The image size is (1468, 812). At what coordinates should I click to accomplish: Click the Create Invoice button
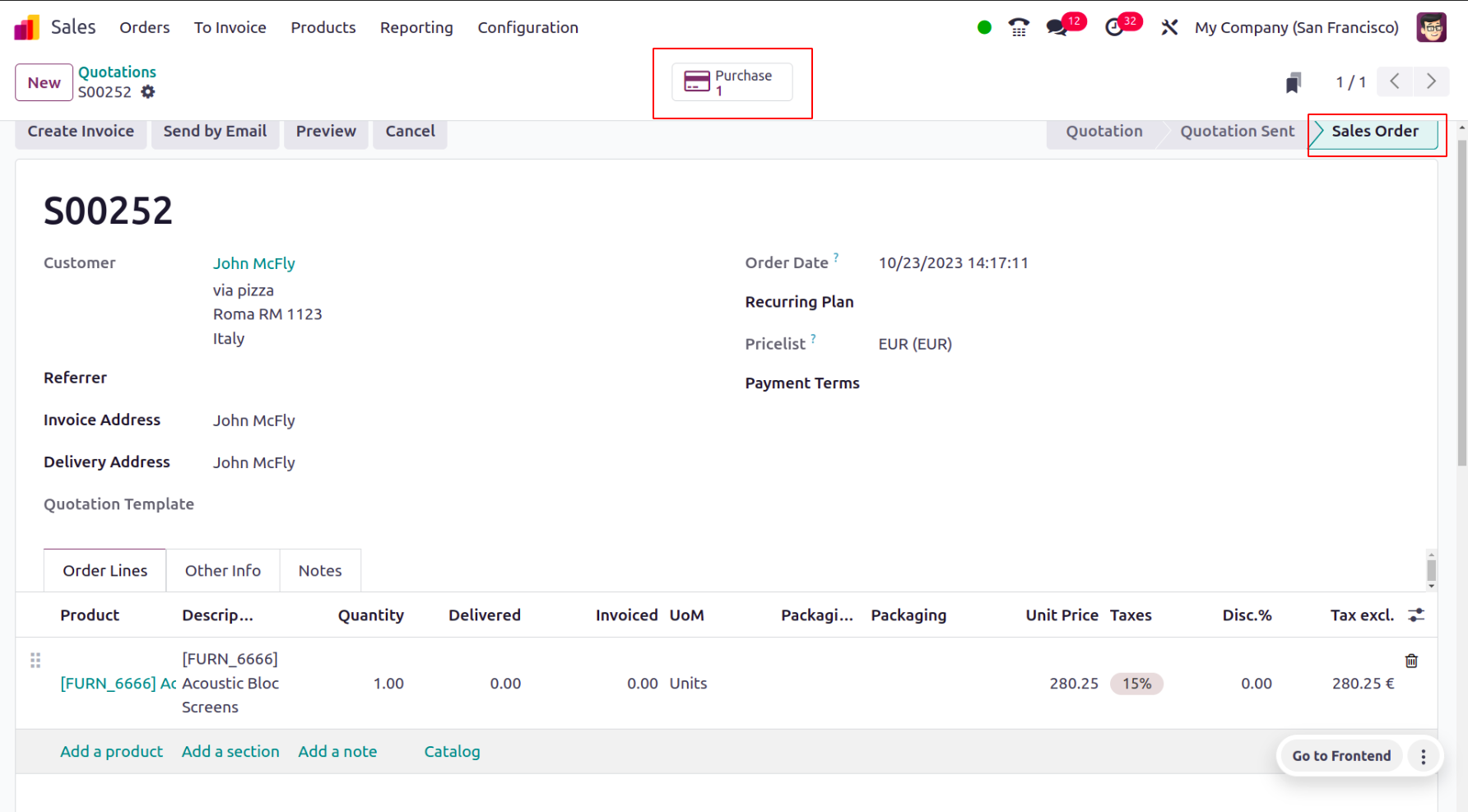[x=80, y=131]
